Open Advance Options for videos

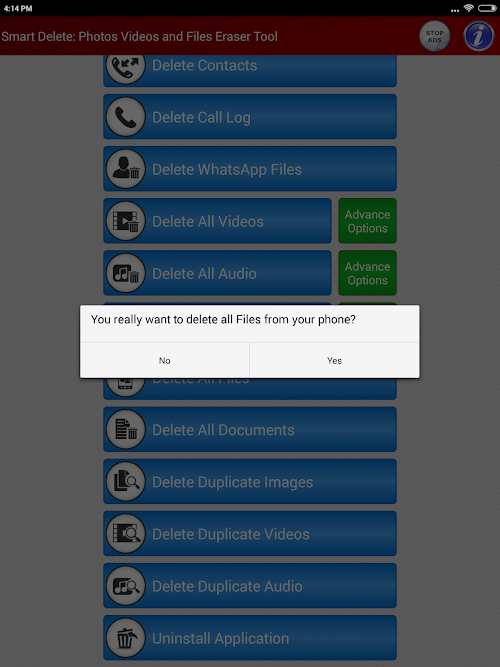[x=367, y=221]
